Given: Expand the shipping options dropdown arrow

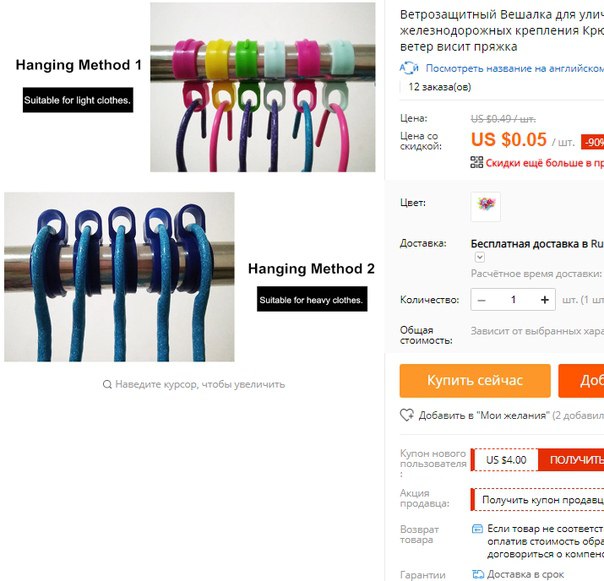Looking at the screenshot, I should tap(480, 257).
